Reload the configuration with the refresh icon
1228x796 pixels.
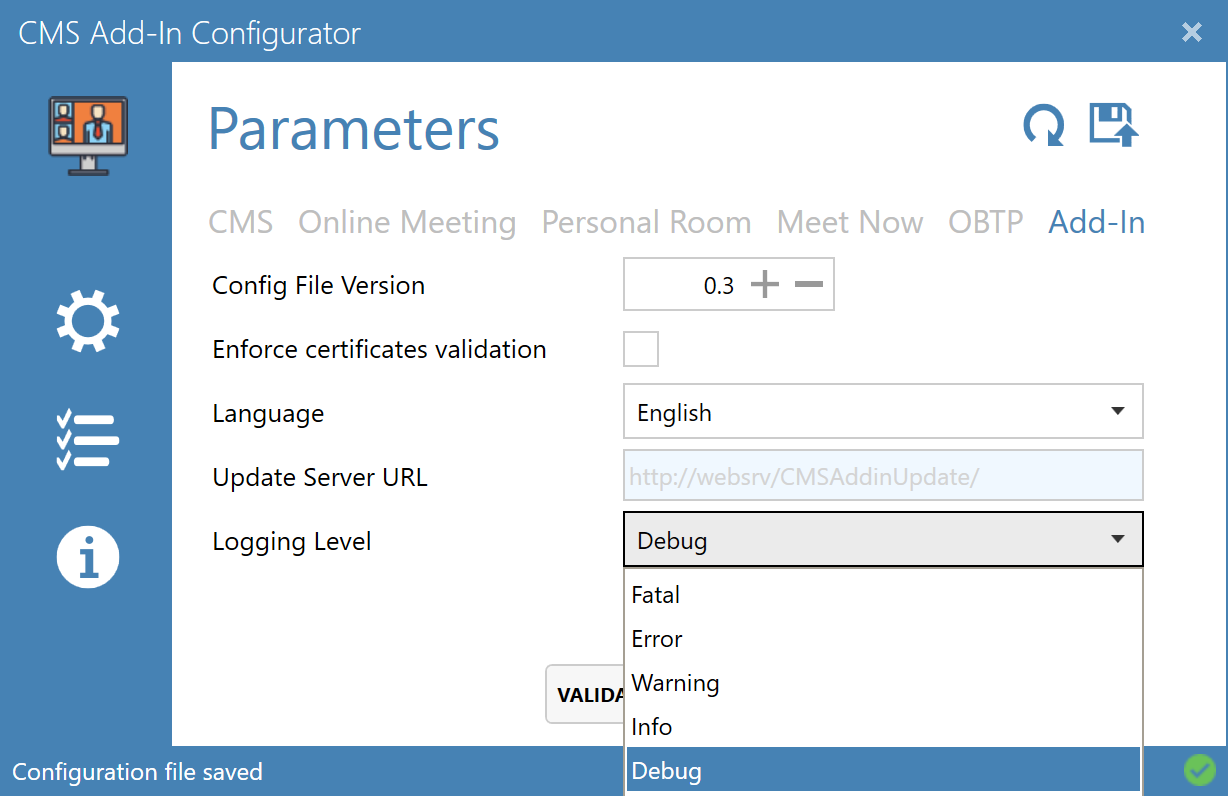[1044, 126]
